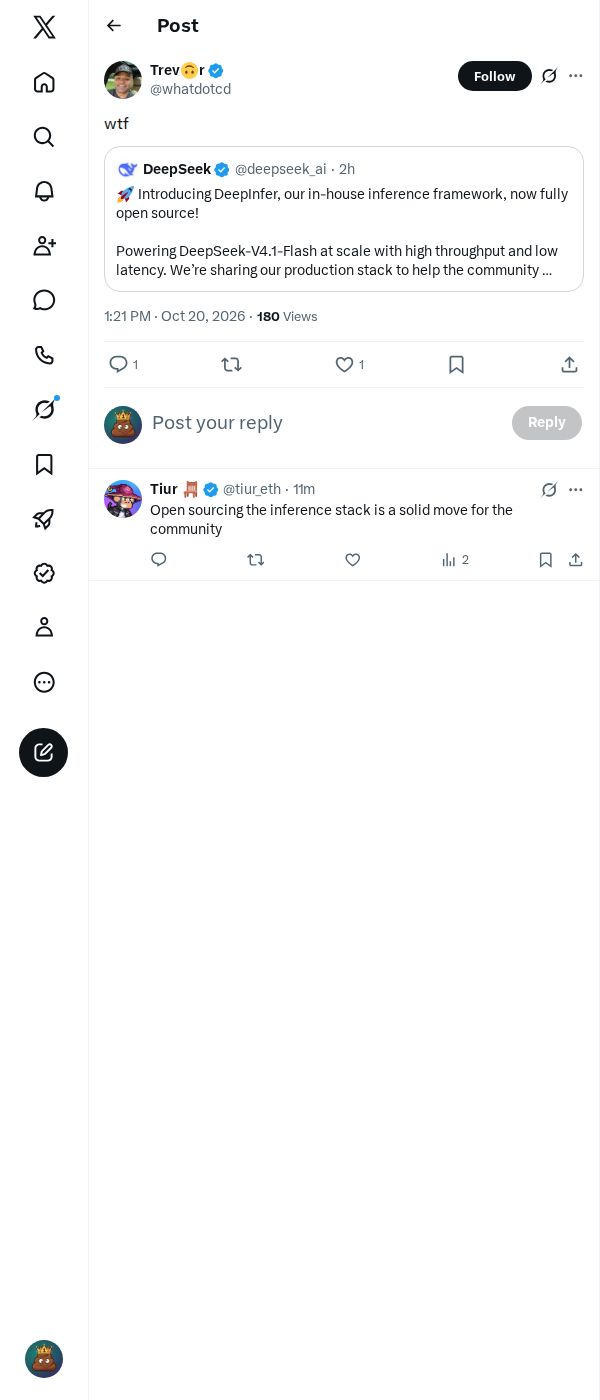The height and width of the screenshot is (1400, 600).
Task: Click the compose post button
Action: tap(44, 752)
